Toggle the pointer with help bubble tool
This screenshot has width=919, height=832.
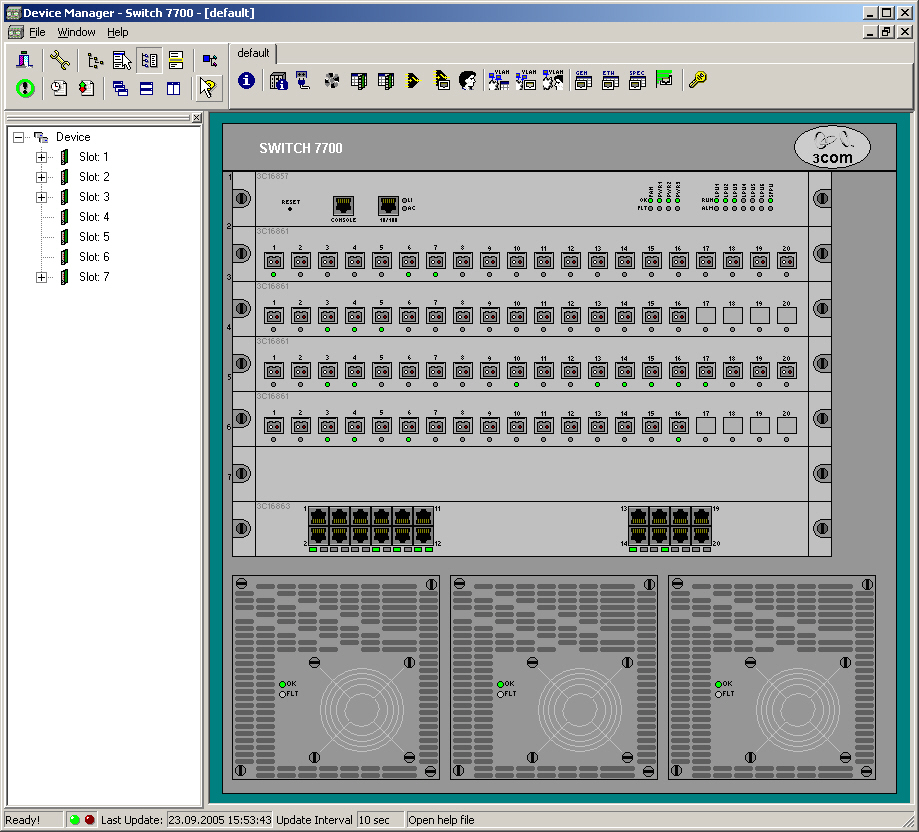(x=207, y=88)
